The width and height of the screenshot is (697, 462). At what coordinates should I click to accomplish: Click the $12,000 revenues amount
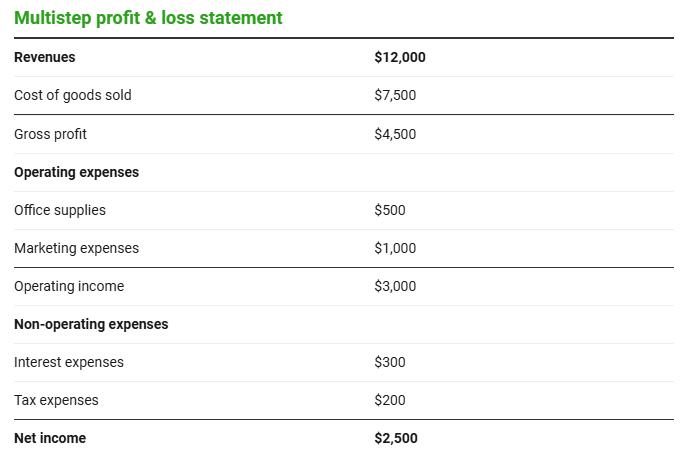click(400, 57)
